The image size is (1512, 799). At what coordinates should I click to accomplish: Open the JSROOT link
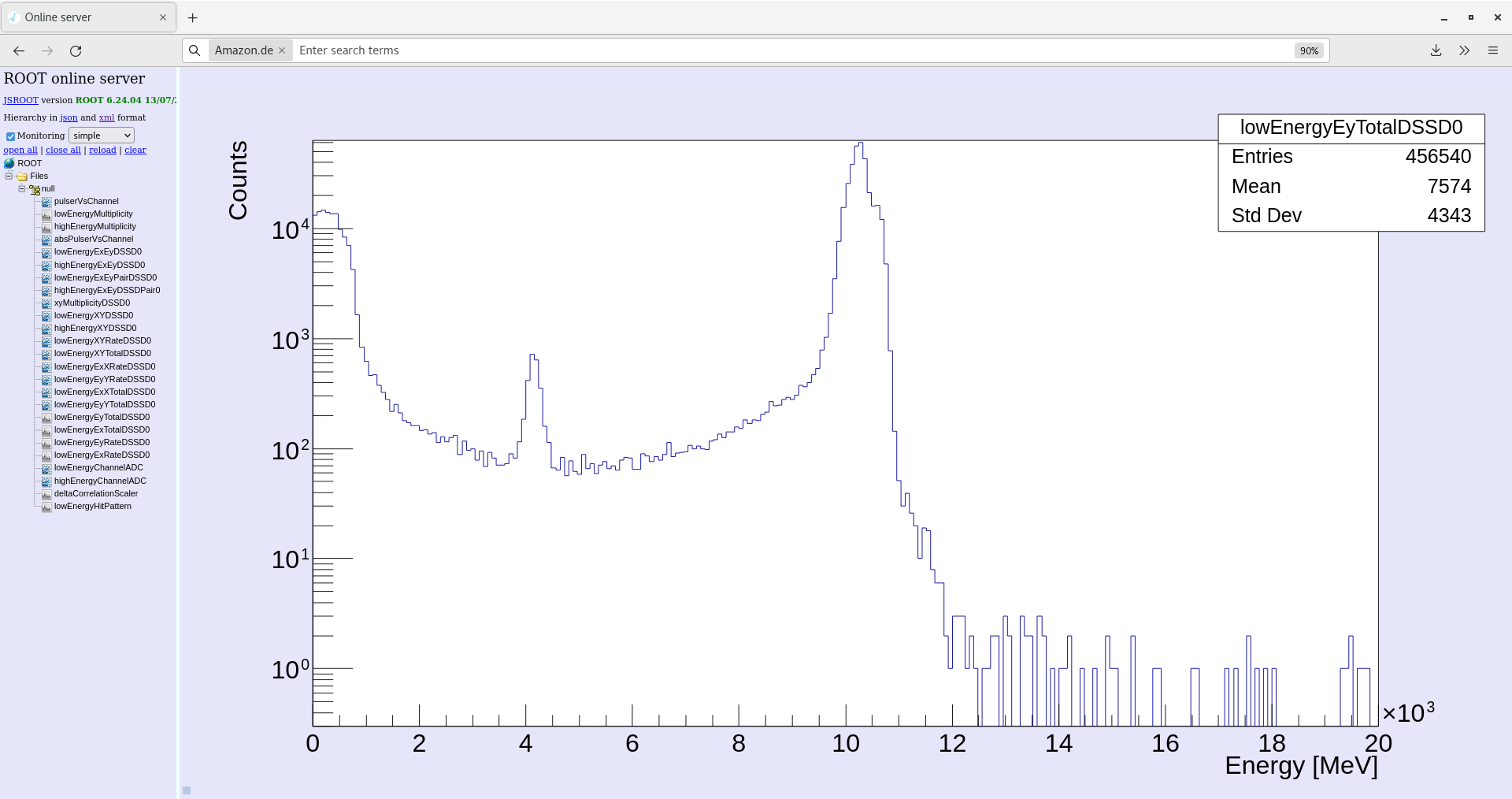coord(20,100)
